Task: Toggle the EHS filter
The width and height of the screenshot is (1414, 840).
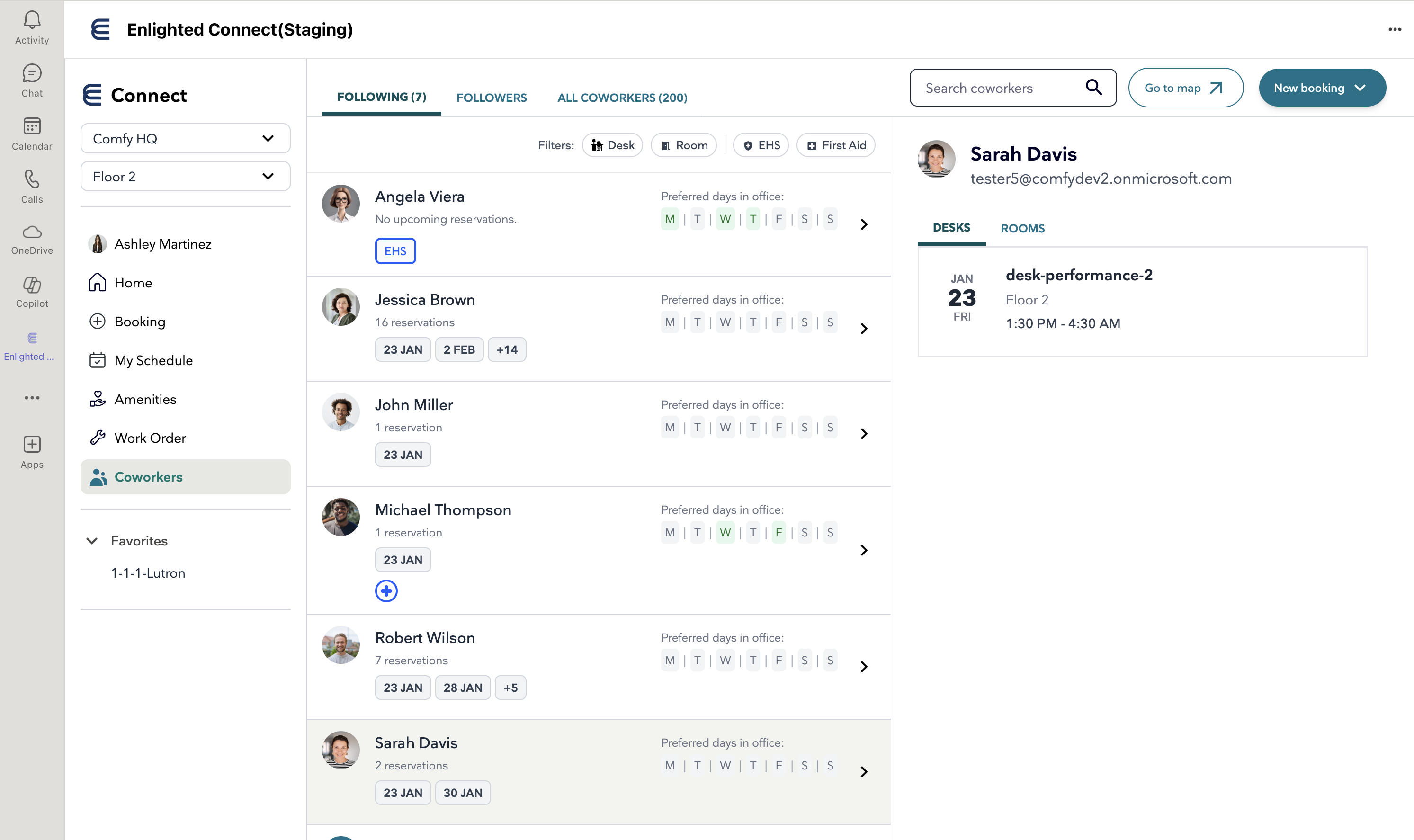Action: coord(761,145)
